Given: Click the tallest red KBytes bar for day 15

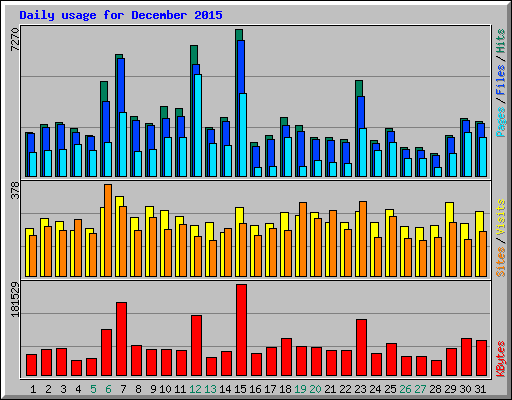Looking at the screenshot, I should click(241, 330).
